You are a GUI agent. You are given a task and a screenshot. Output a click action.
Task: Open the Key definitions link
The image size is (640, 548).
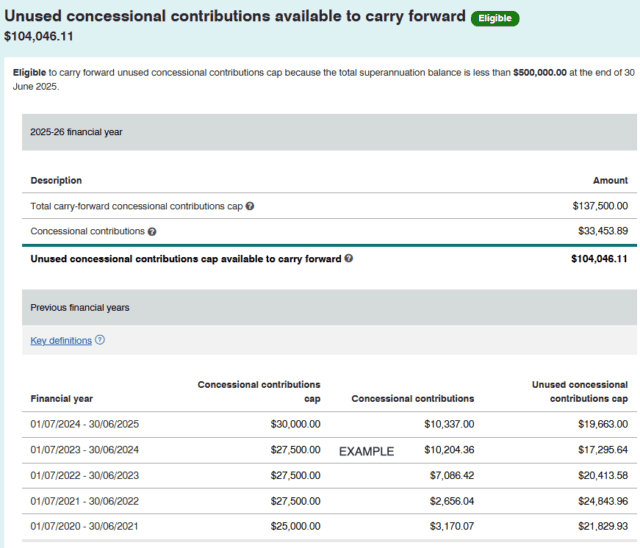point(61,340)
